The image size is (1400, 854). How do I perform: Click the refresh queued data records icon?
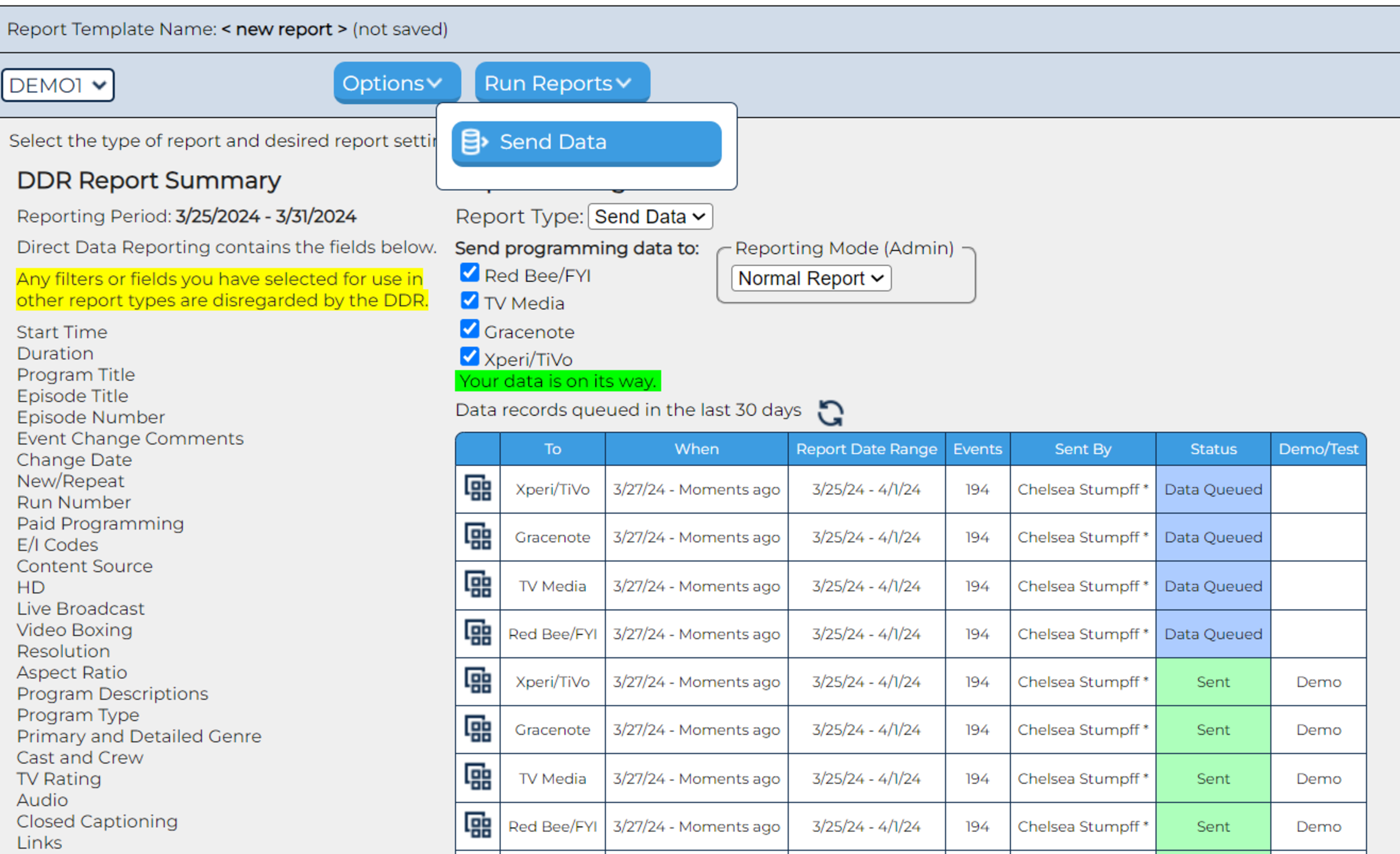830,412
